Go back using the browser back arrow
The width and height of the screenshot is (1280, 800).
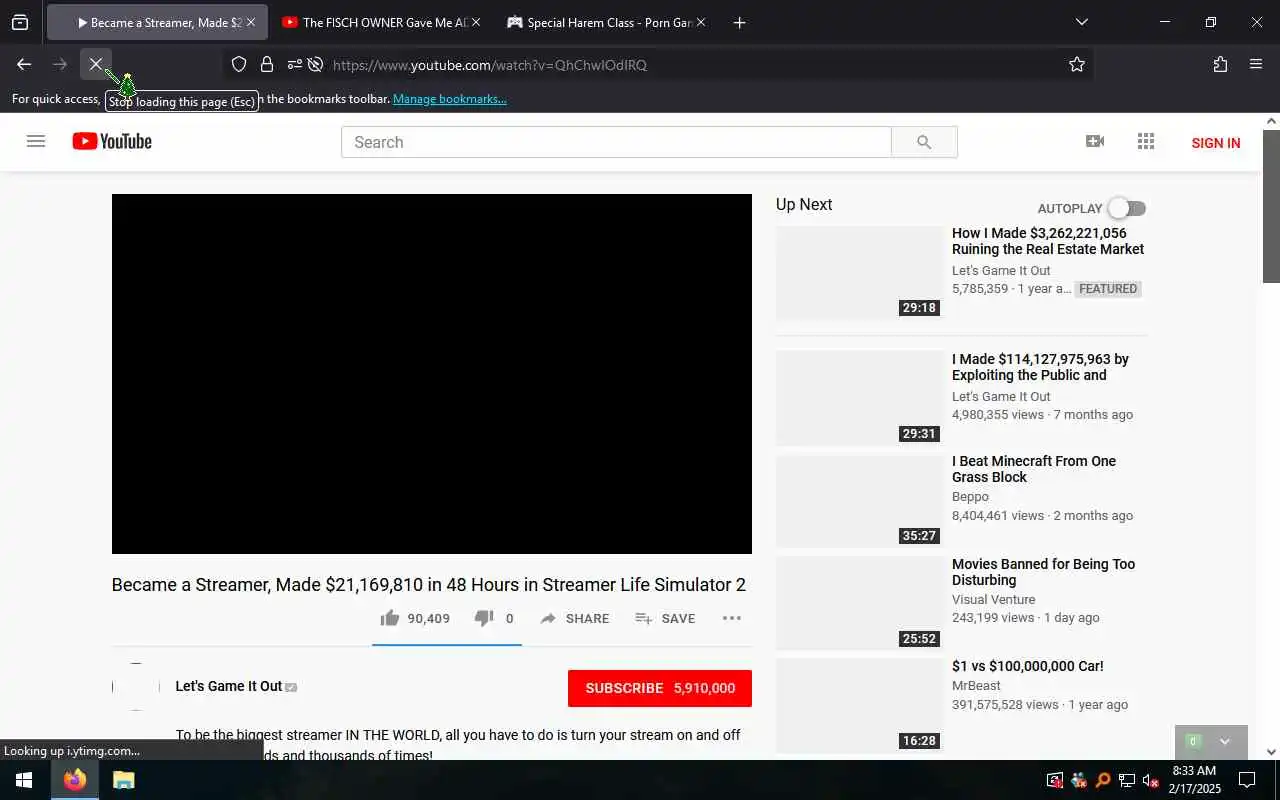click(24, 64)
